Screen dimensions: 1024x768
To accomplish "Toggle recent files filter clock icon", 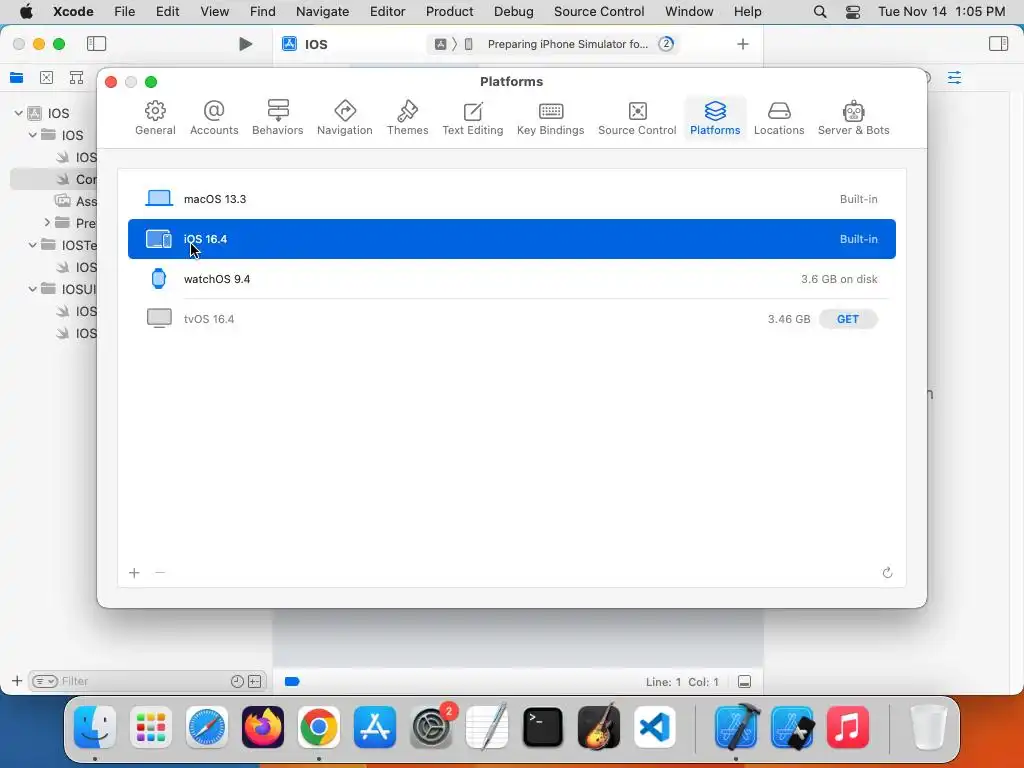I will 237,681.
